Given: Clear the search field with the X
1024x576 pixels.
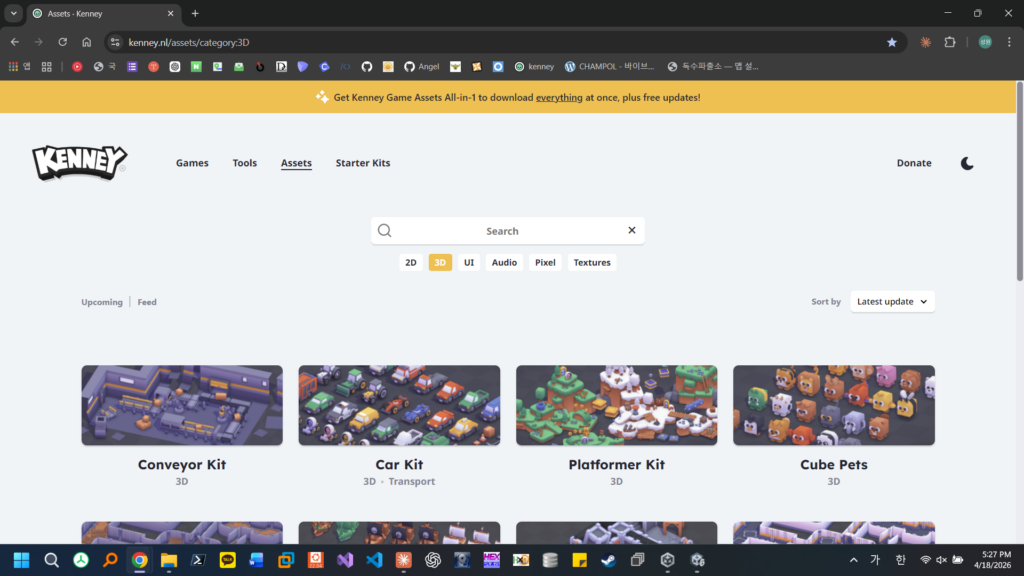Looking at the screenshot, I should pyautogui.click(x=632, y=230).
